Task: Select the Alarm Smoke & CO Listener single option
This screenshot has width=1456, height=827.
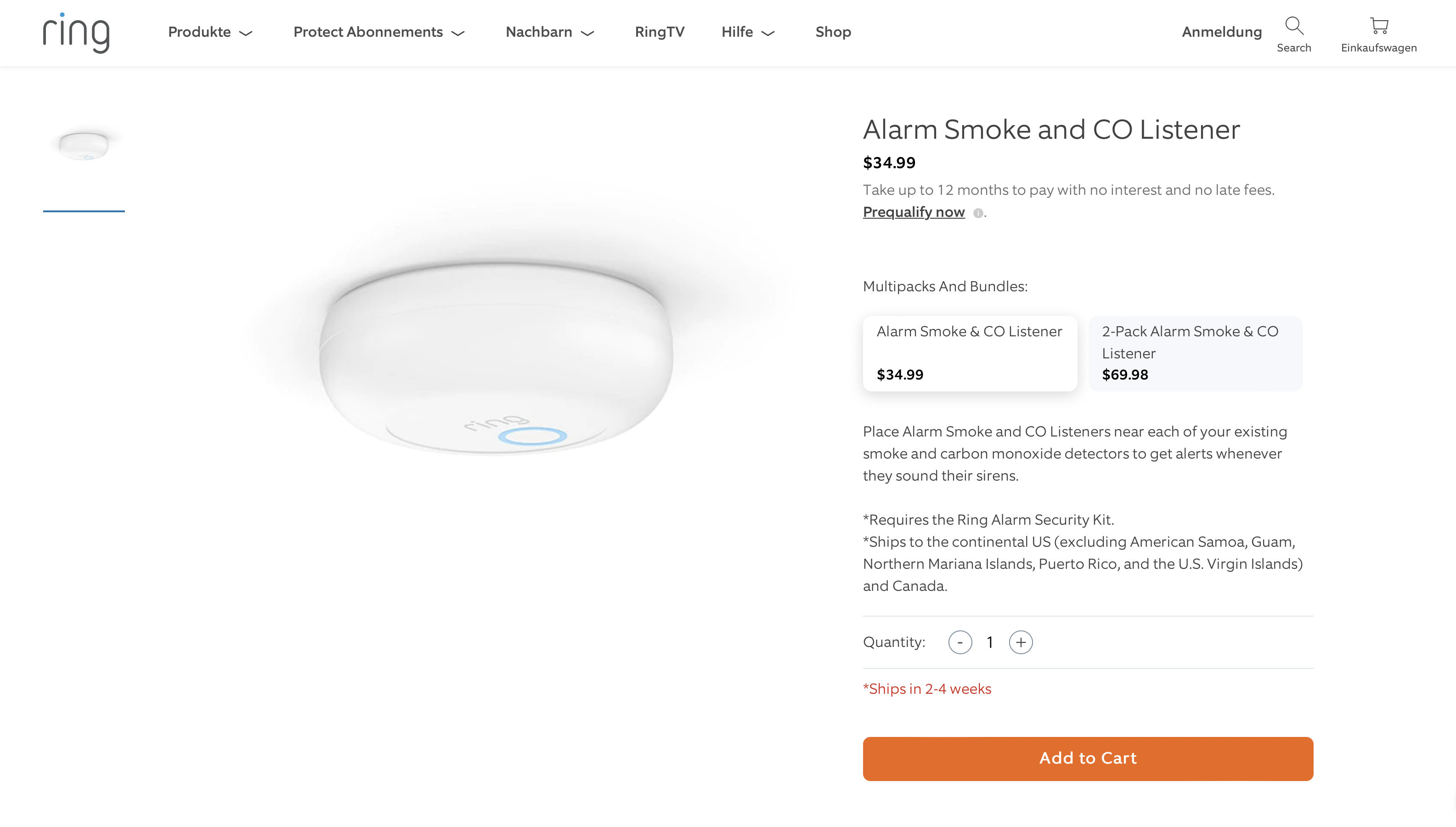Action: (970, 353)
